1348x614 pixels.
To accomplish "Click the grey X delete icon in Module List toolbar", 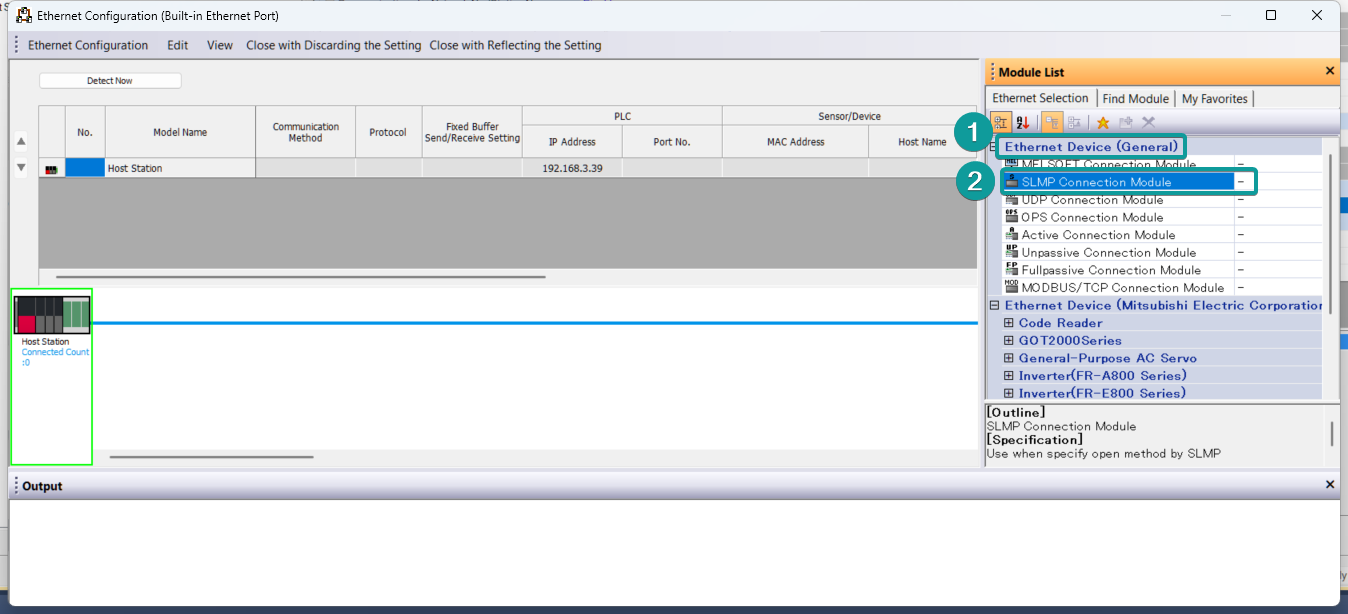I will tap(1148, 122).
